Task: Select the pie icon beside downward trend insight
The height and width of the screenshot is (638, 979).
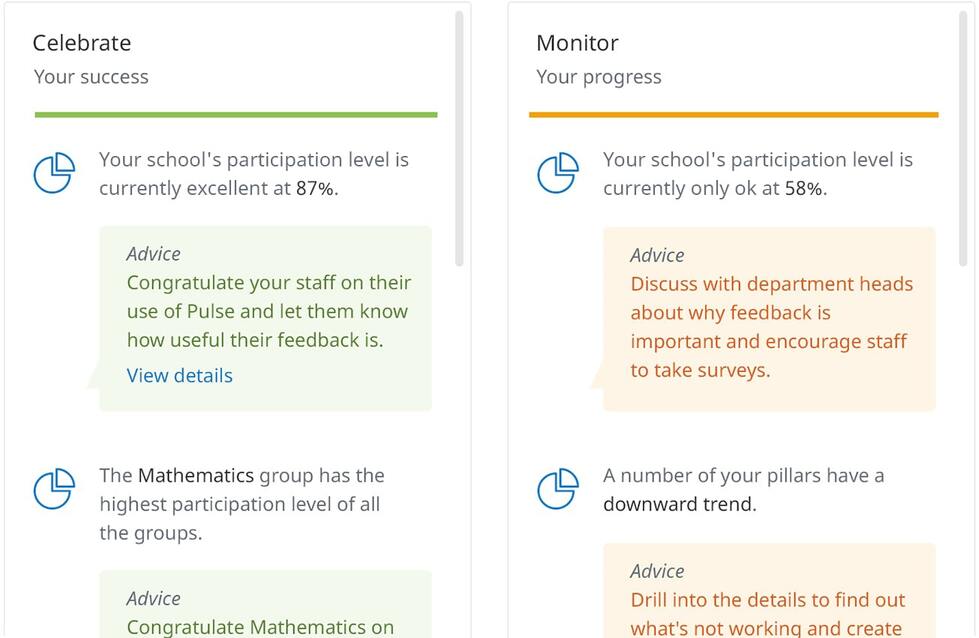Action: tap(558, 489)
